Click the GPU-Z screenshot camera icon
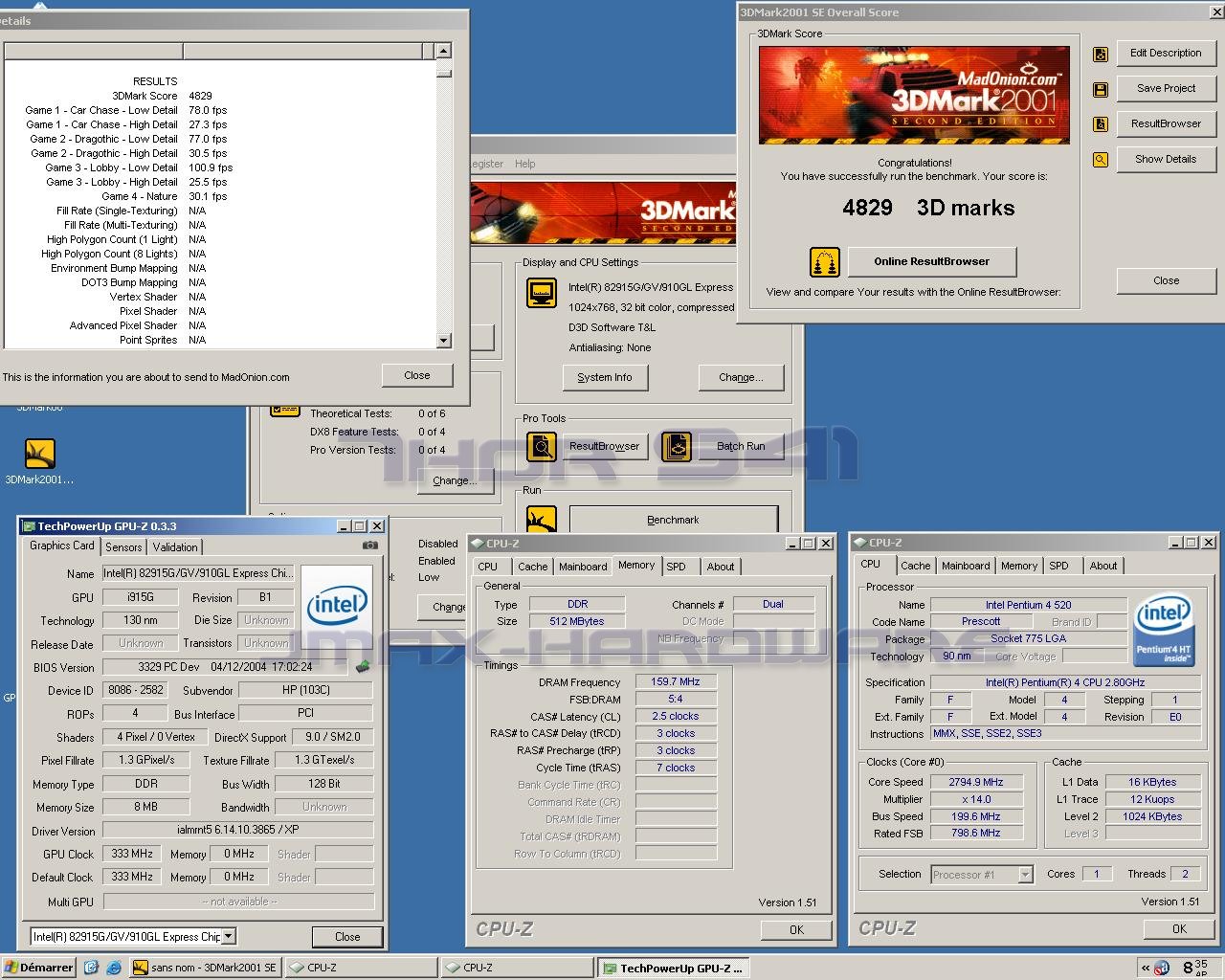This screenshot has height=980, width=1225. point(369,546)
